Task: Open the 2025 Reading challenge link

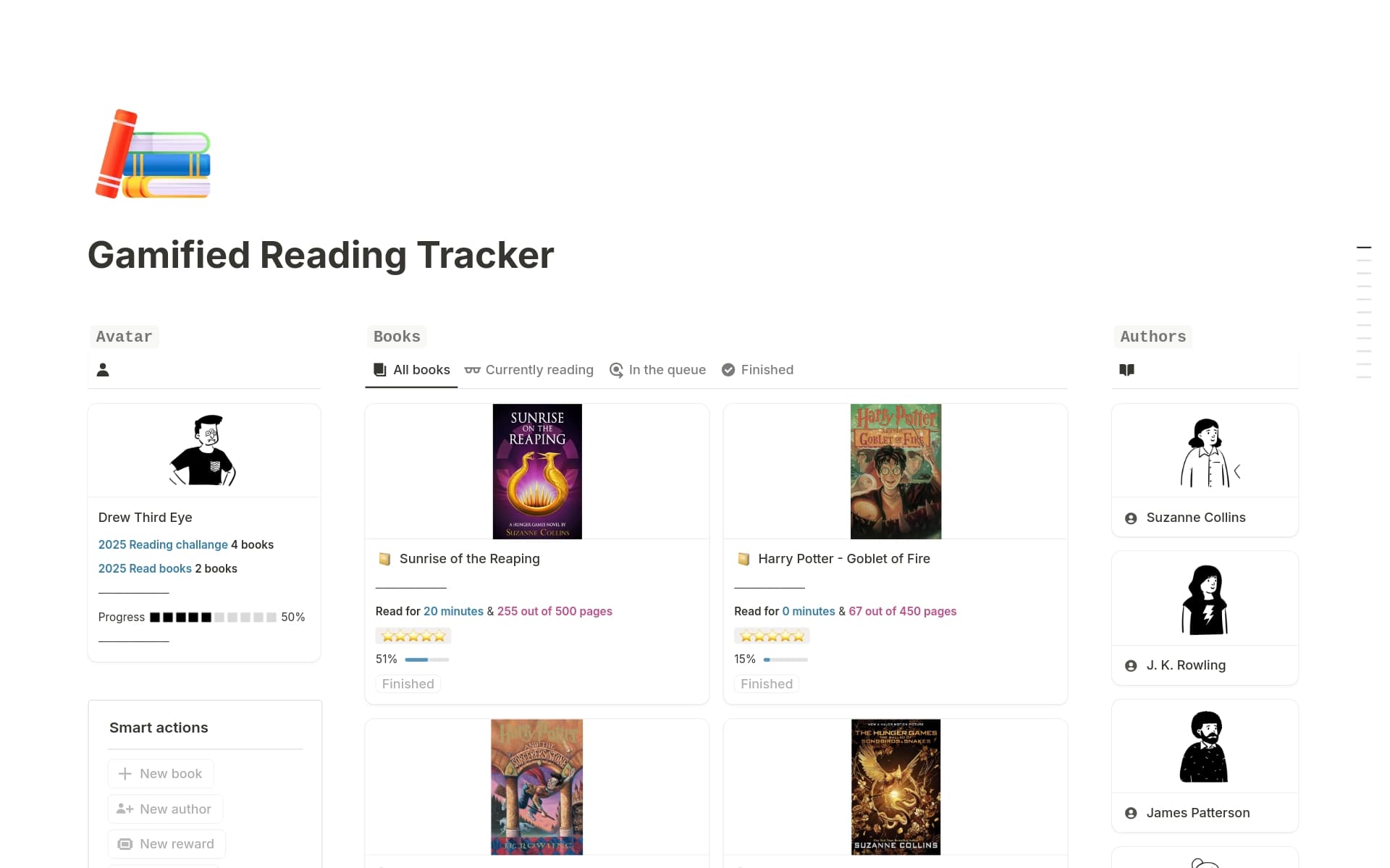Action: [163, 544]
